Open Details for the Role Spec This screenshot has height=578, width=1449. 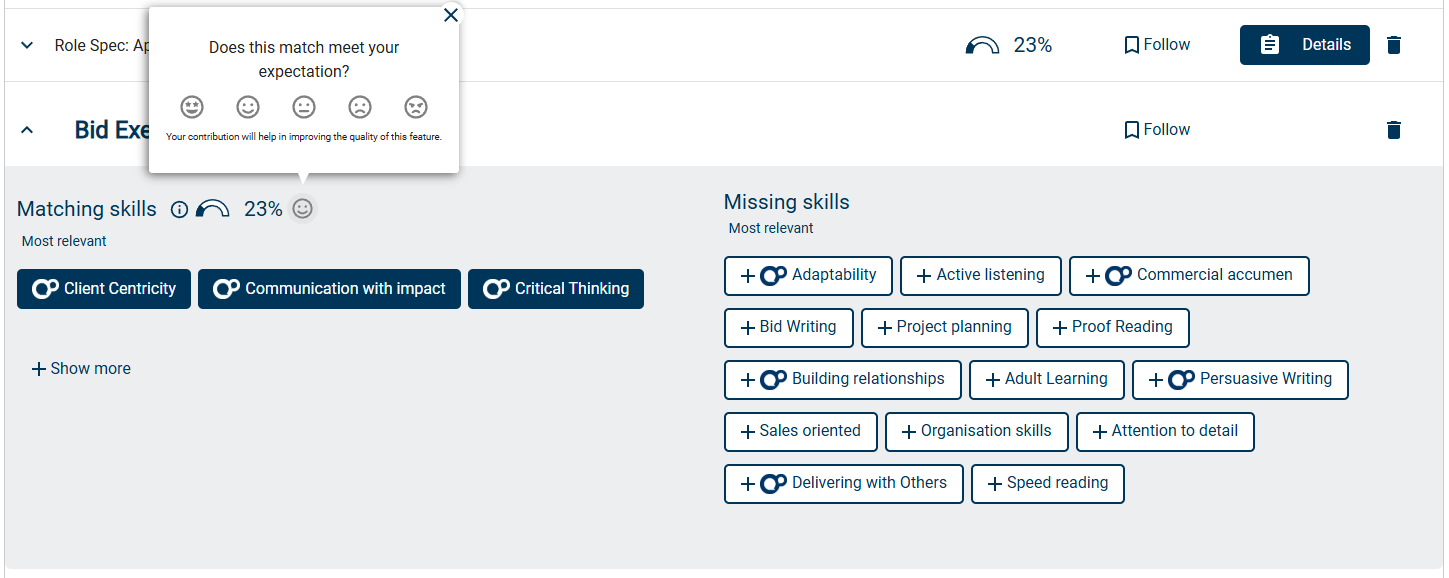click(x=1304, y=45)
